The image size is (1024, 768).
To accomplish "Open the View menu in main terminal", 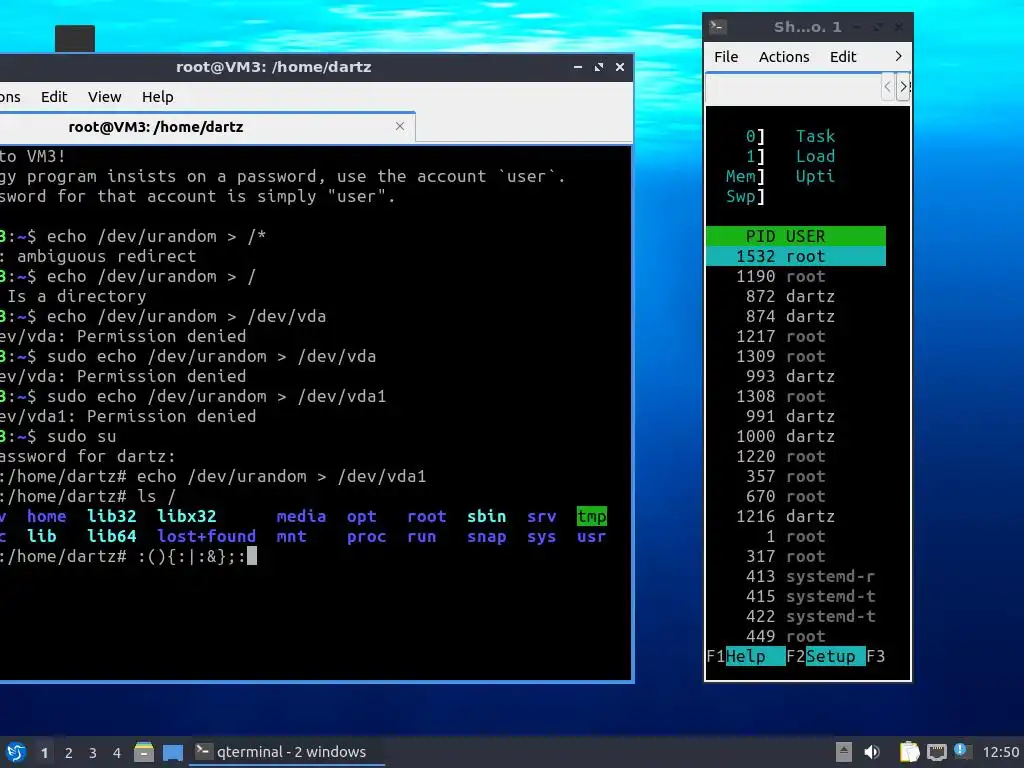I will pyautogui.click(x=104, y=97).
